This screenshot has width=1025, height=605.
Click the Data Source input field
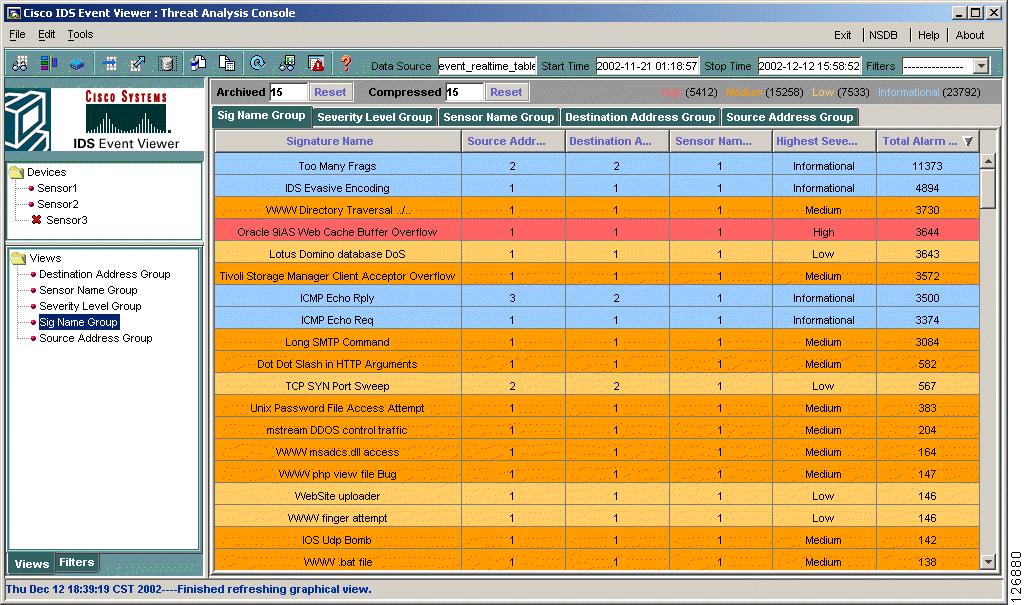487,66
